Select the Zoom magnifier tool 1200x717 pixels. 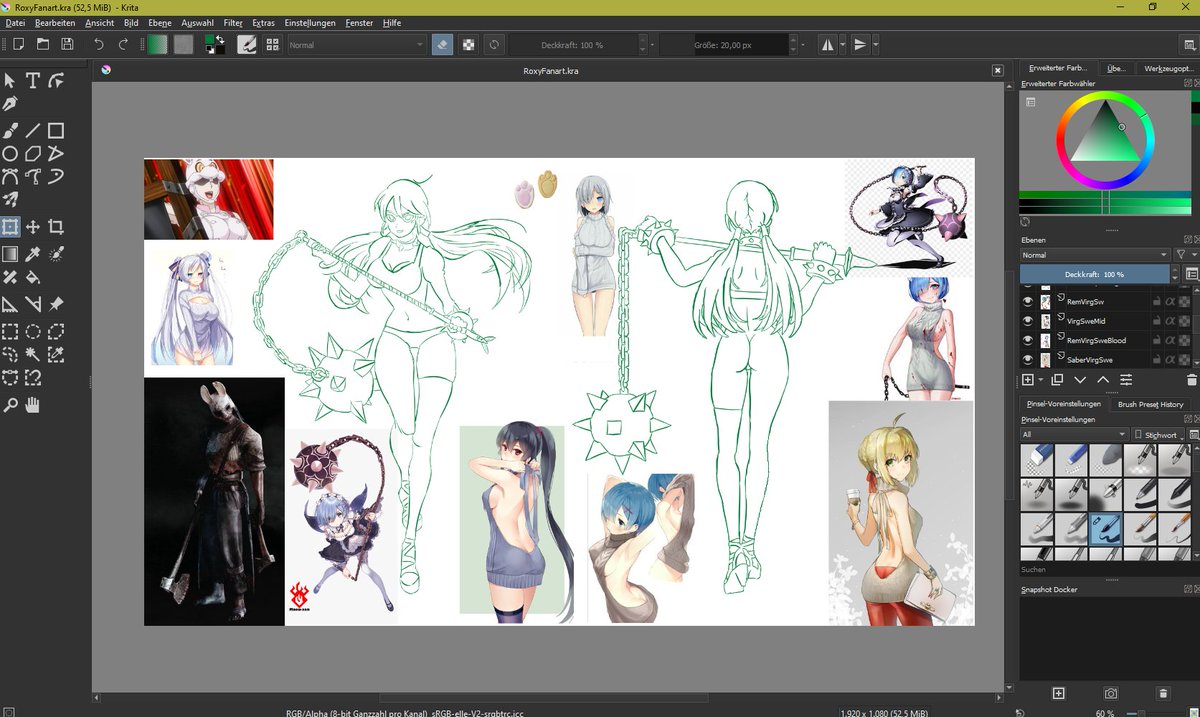[x=10, y=405]
